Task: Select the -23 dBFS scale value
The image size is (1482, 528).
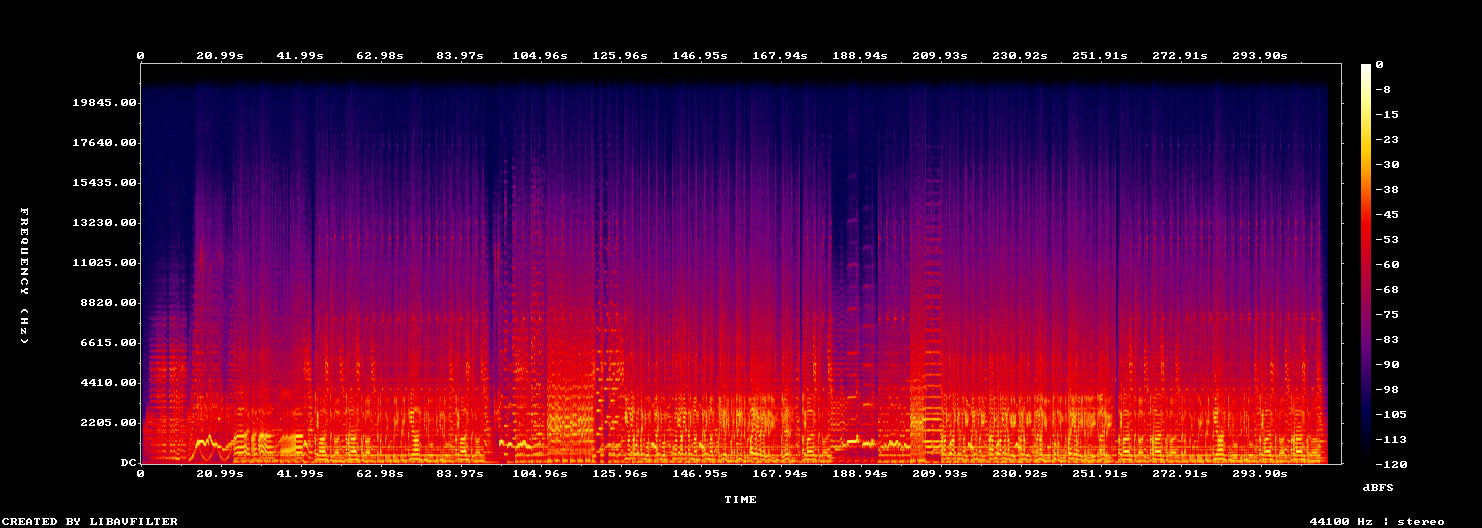Action: coord(1385,139)
